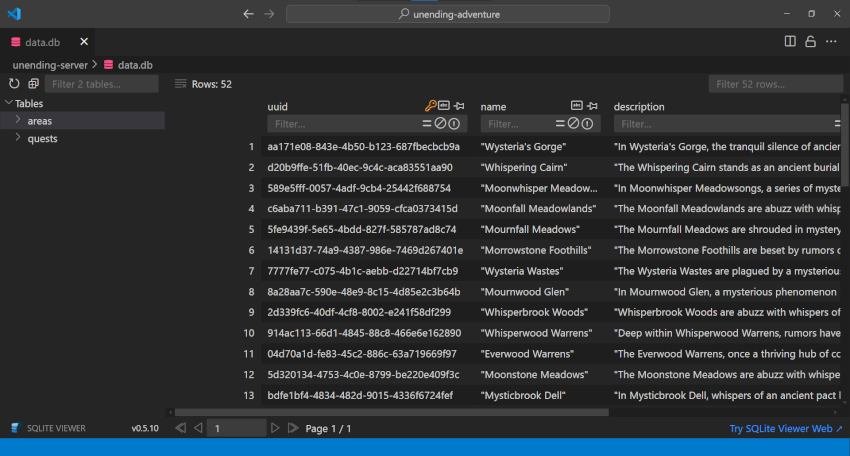Expand the quests table node
This screenshot has height=456, width=850.
click(18, 139)
